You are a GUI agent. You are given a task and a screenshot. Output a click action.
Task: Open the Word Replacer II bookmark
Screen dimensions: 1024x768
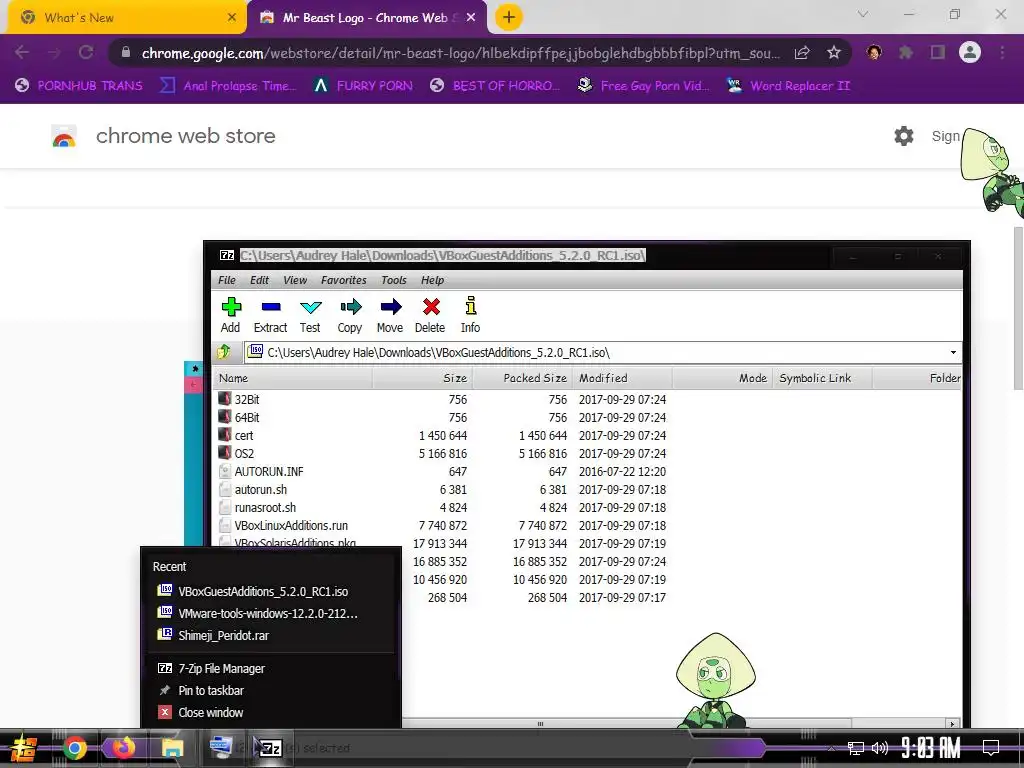pyautogui.click(x=789, y=86)
